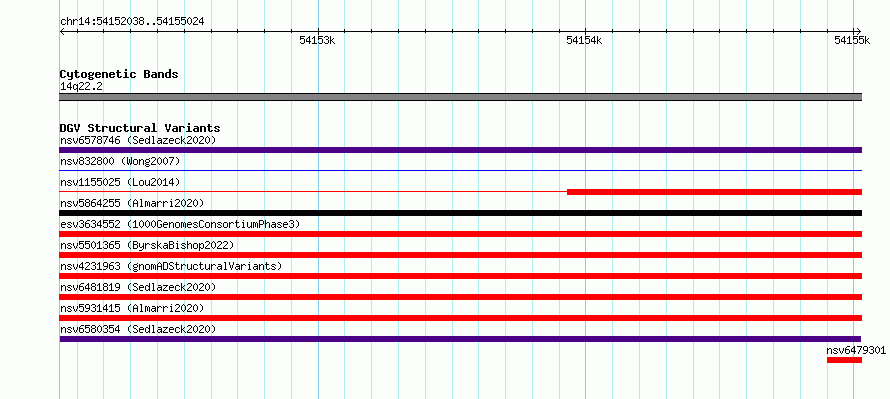
Task: Click the 14q22.2 band label
Action: 81,87
